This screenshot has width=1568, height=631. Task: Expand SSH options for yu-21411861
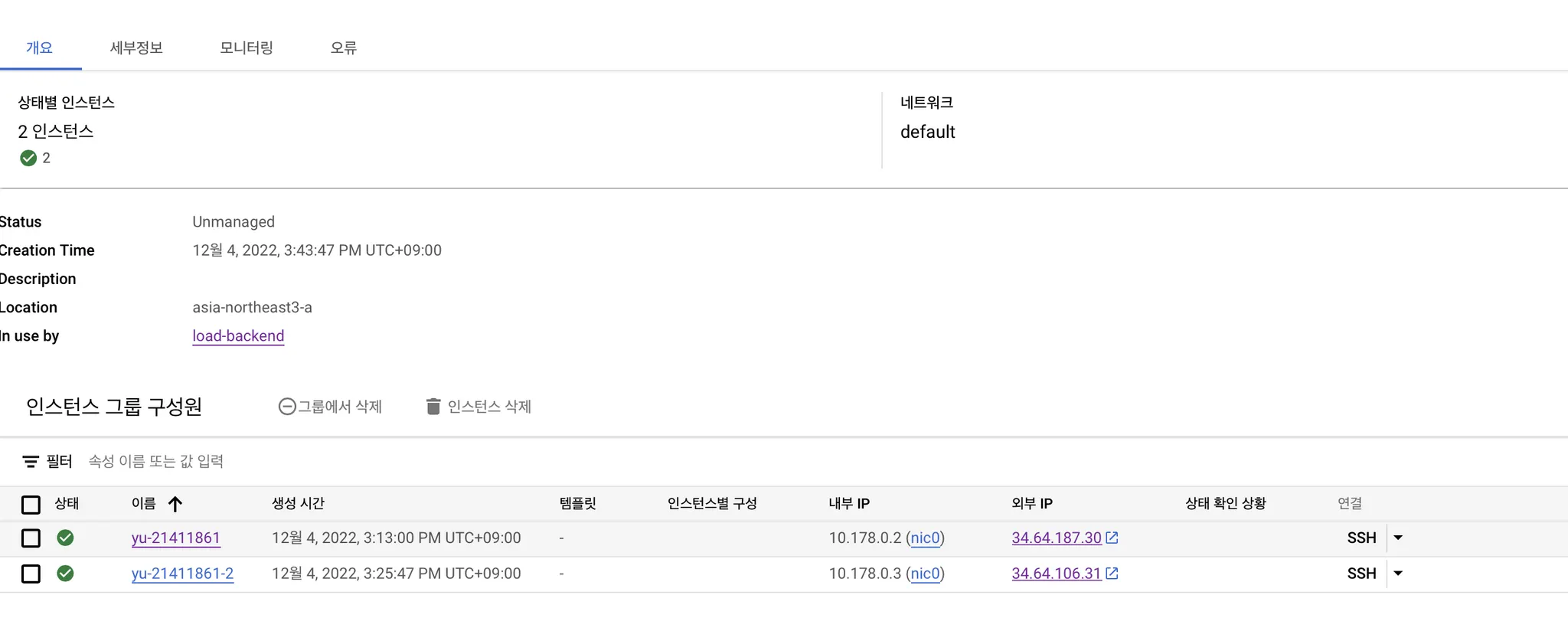pyautogui.click(x=1398, y=538)
